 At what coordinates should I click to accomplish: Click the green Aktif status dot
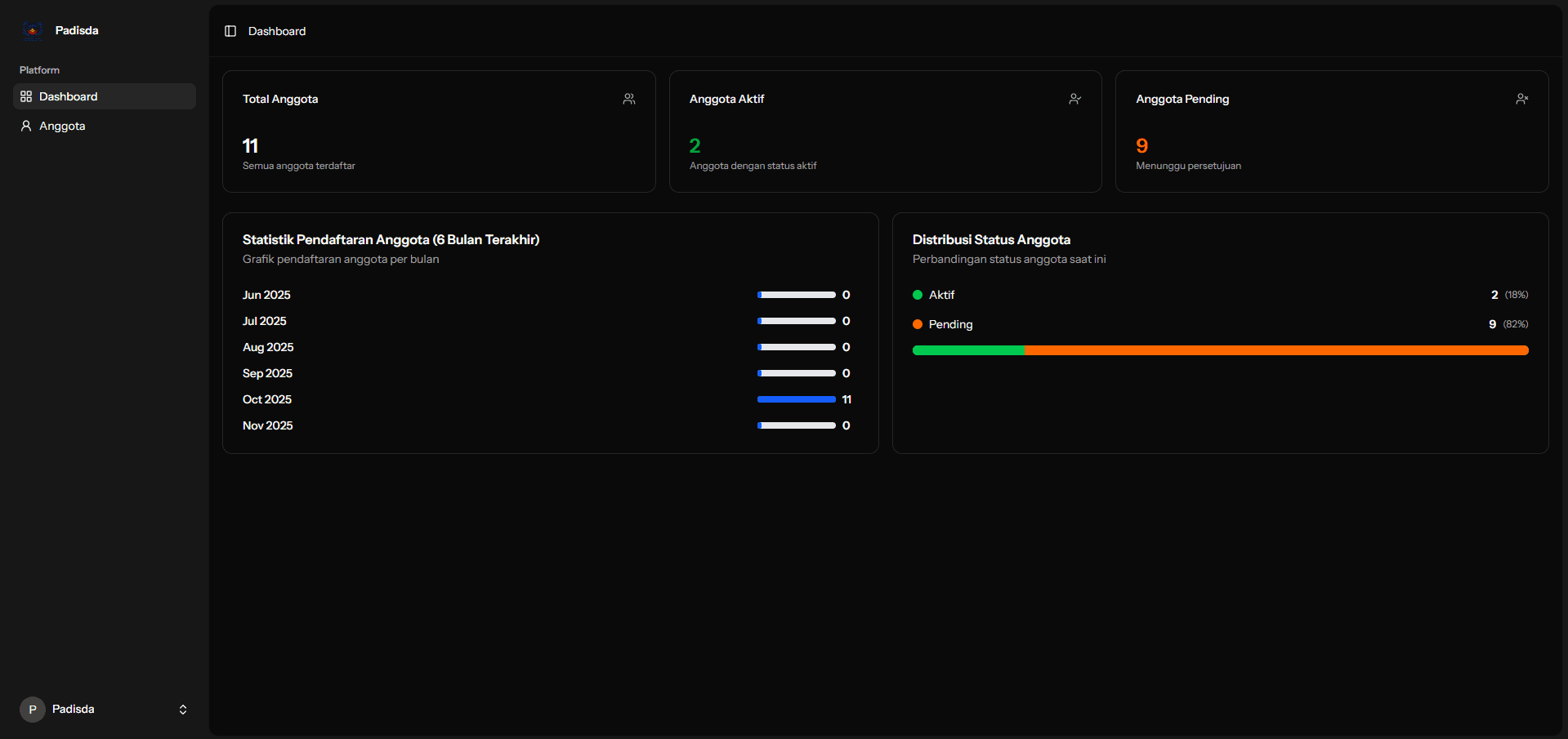coord(918,295)
